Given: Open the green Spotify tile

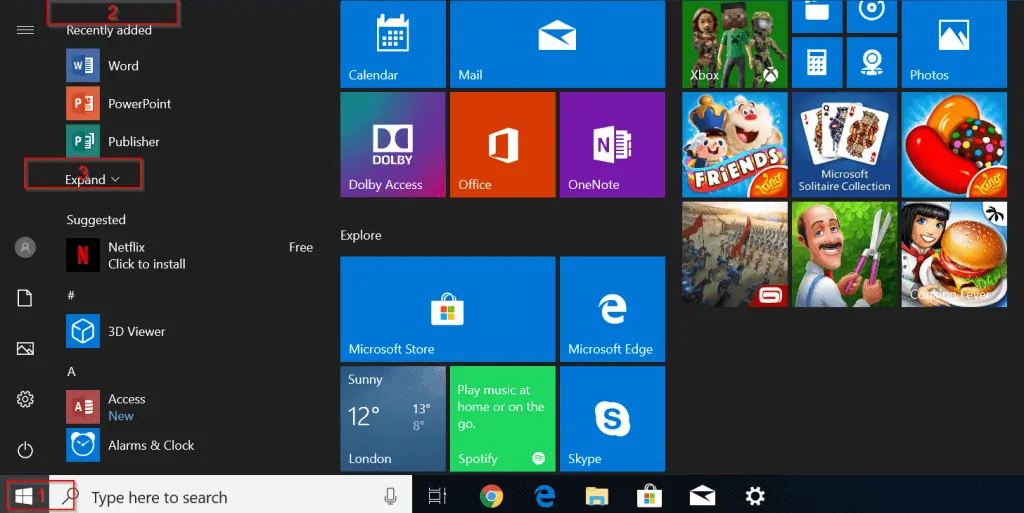Looking at the screenshot, I should (x=503, y=418).
